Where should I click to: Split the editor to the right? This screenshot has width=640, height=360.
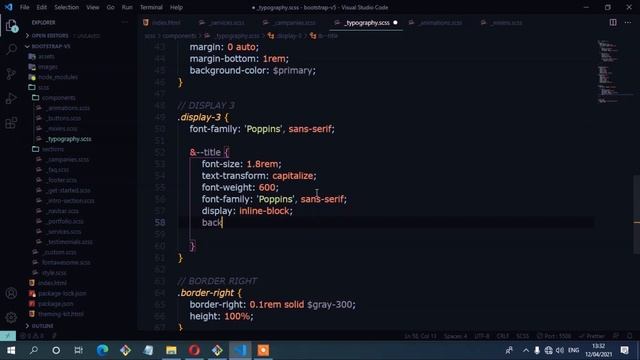tap(613, 22)
